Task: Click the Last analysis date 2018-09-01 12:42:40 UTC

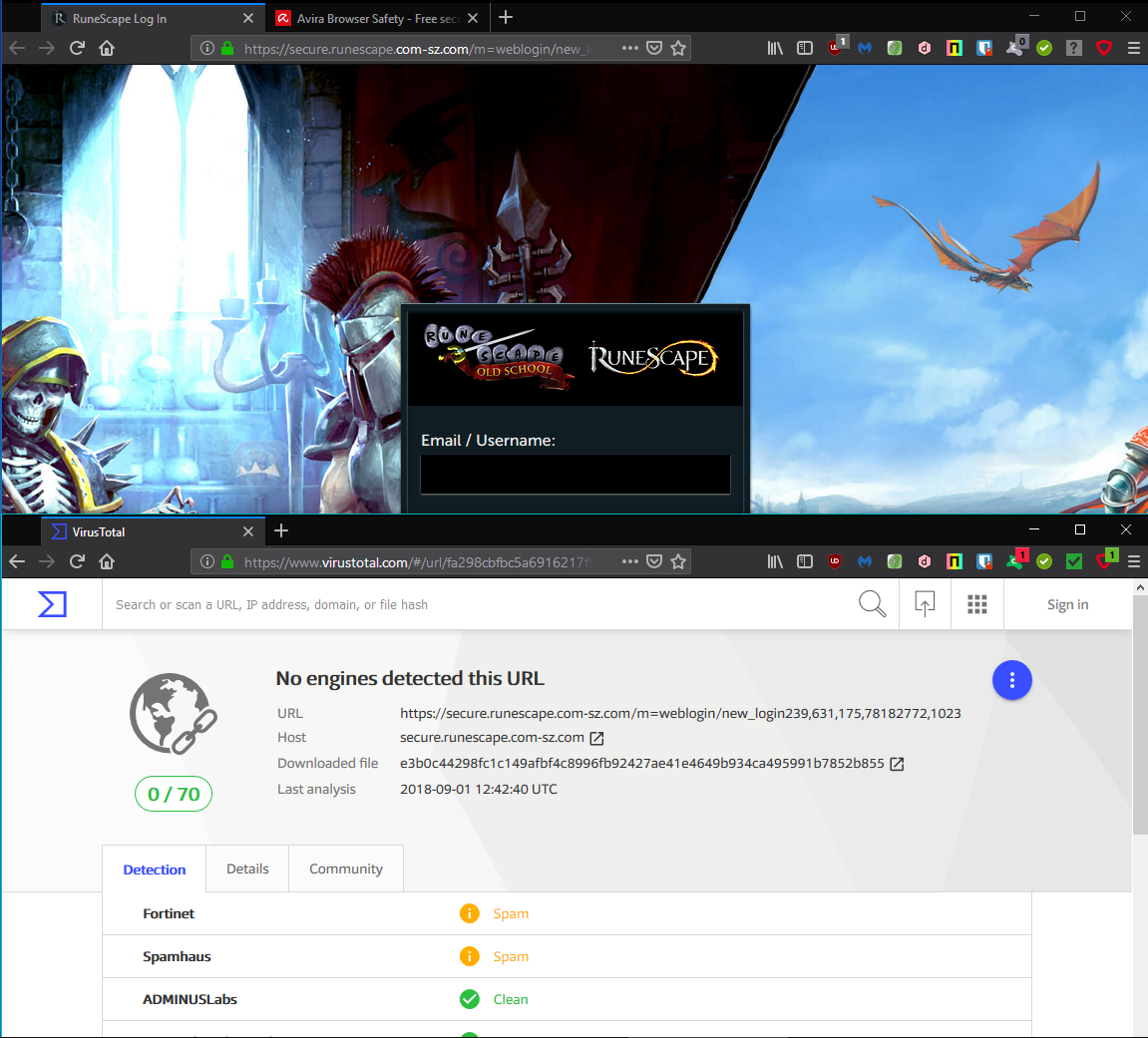Action: 478,789
